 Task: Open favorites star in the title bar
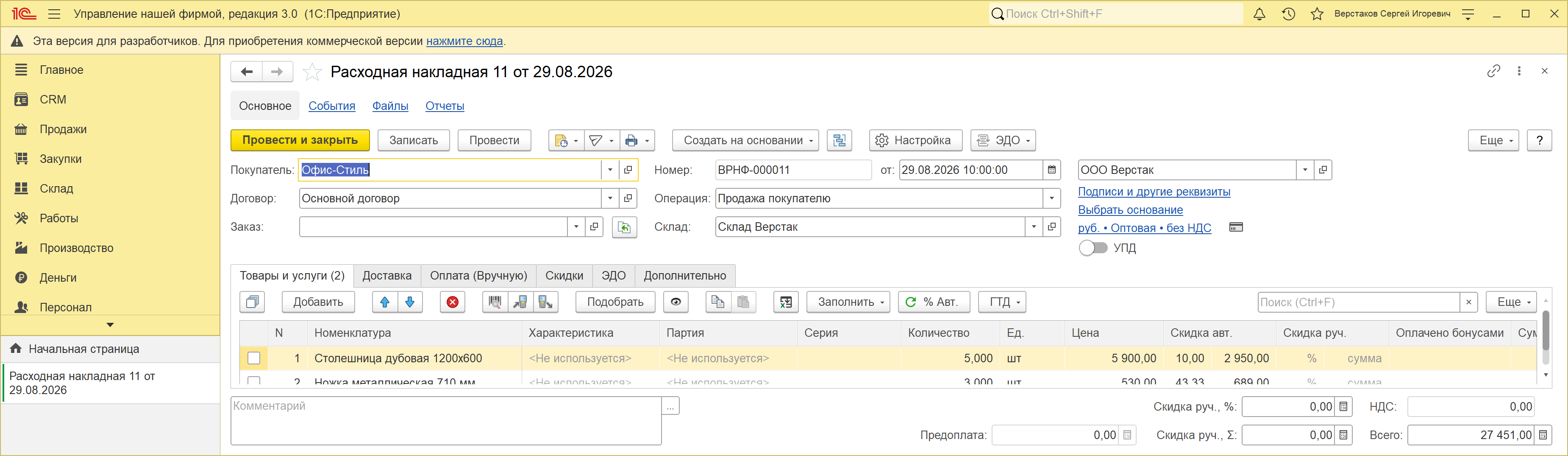pos(1317,14)
